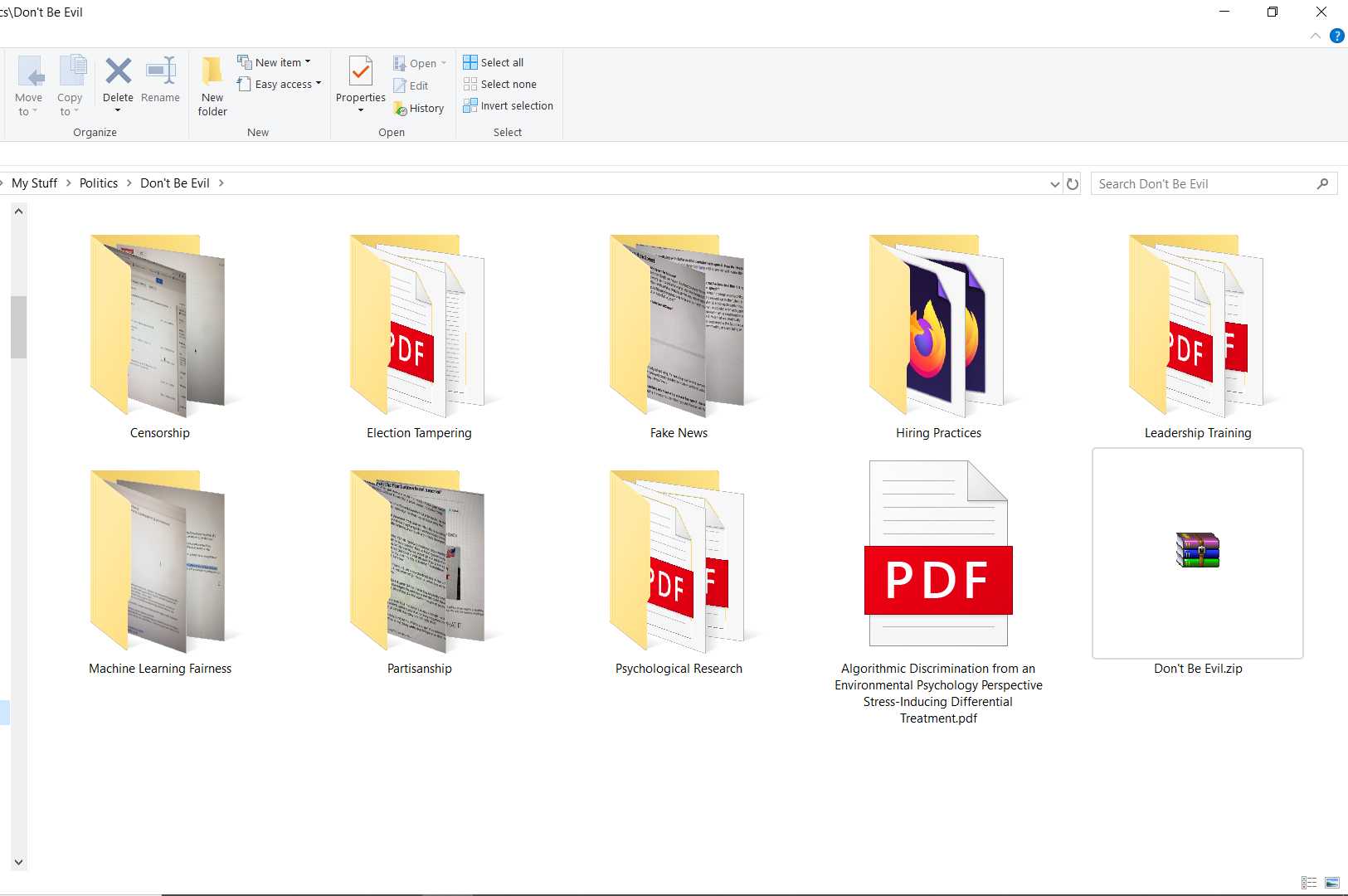The image size is (1348, 896).
Task: Click Select none in the ribbon
Action: [x=500, y=84]
